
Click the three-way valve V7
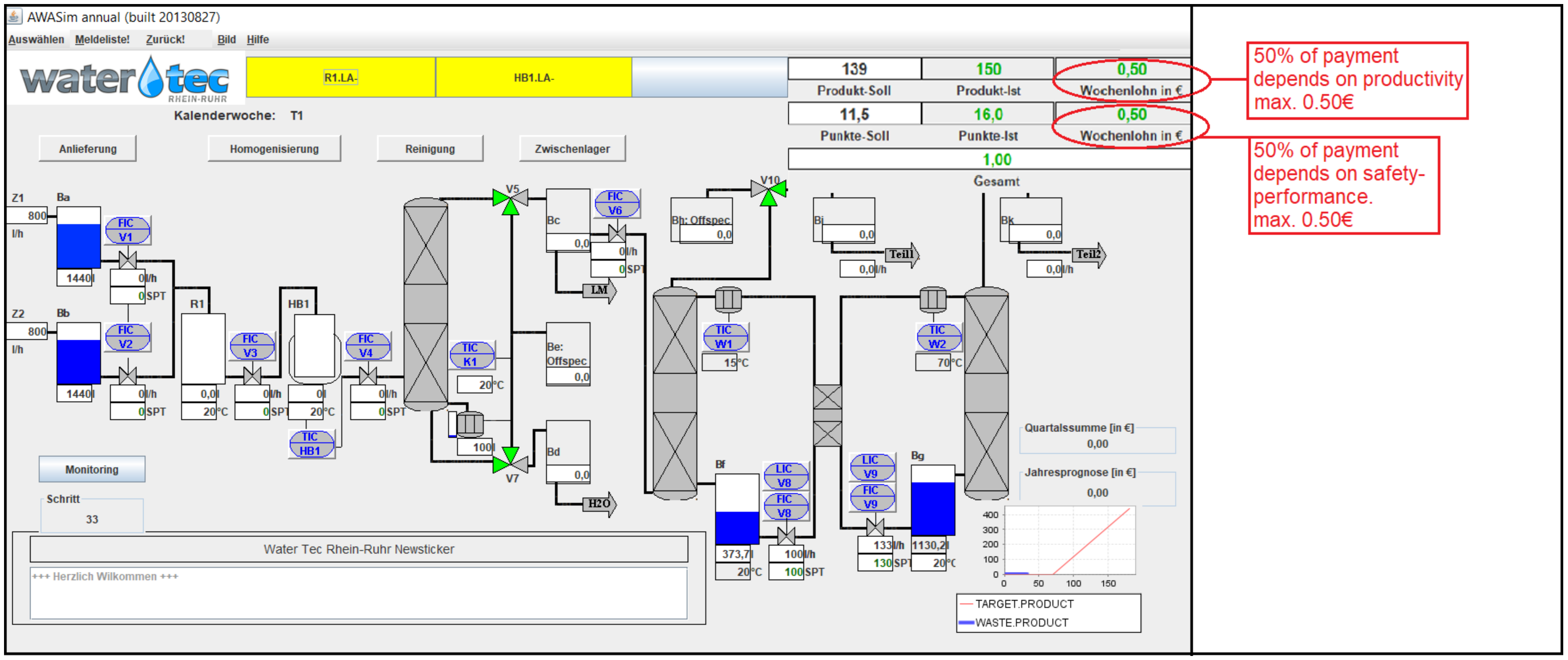[x=510, y=462]
